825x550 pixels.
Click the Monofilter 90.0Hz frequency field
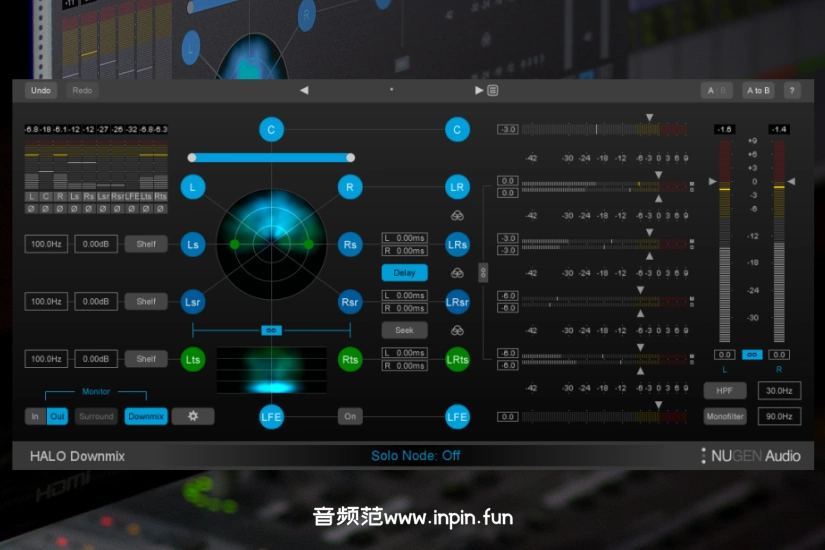[x=779, y=416]
